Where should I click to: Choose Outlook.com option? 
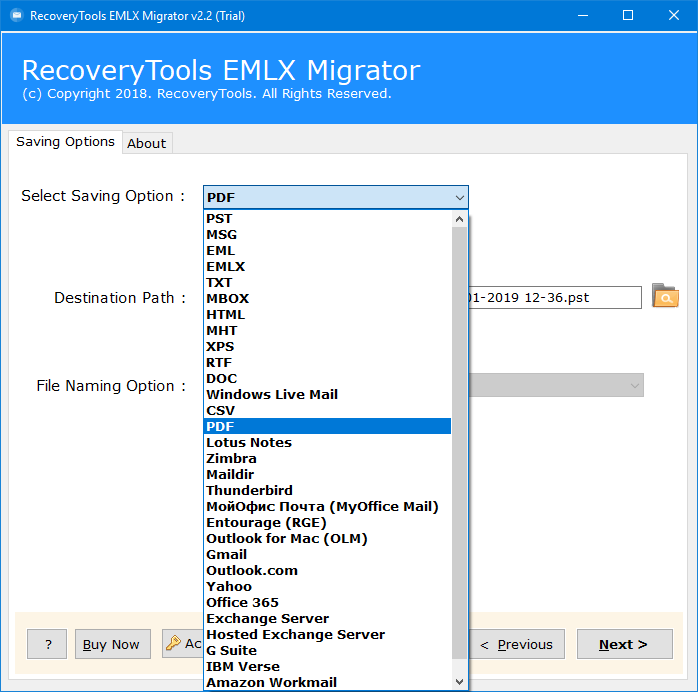pos(327,571)
